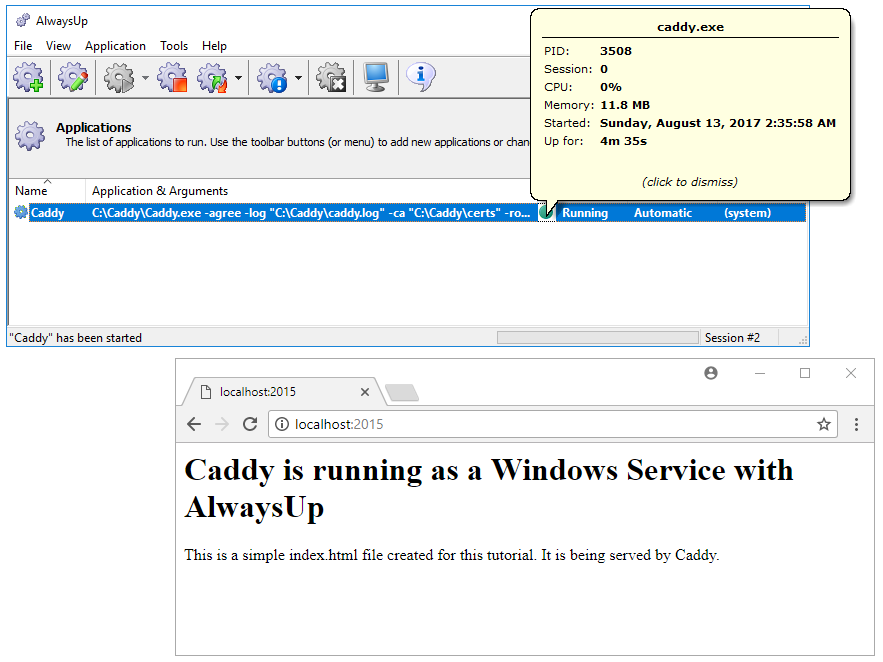This screenshot has height=662, width=883.
Task: Click the Applications header gear icon
Action: (30, 135)
